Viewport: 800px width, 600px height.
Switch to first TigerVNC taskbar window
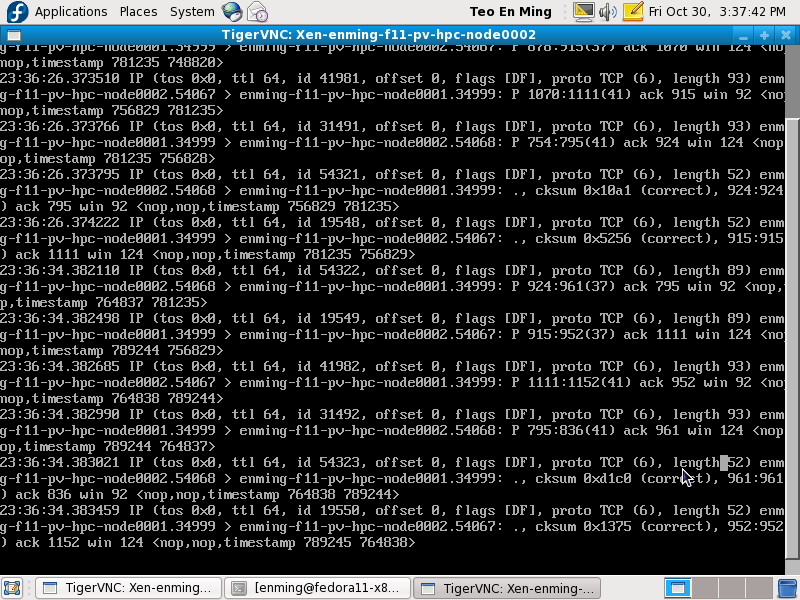[x=128, y=588]
